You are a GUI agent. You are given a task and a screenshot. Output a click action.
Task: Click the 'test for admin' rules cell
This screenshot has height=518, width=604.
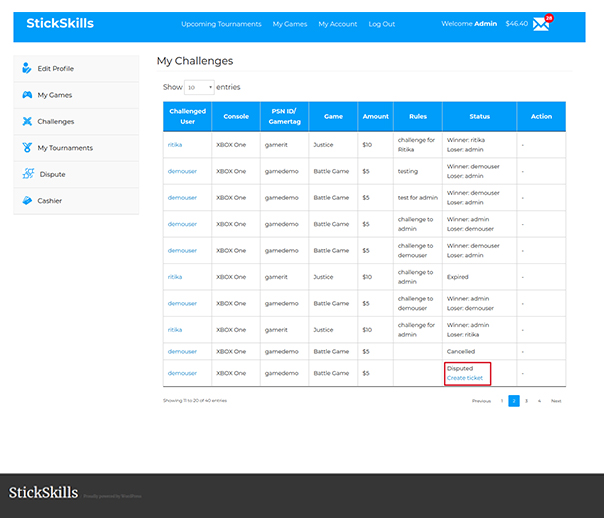point(418,198)
